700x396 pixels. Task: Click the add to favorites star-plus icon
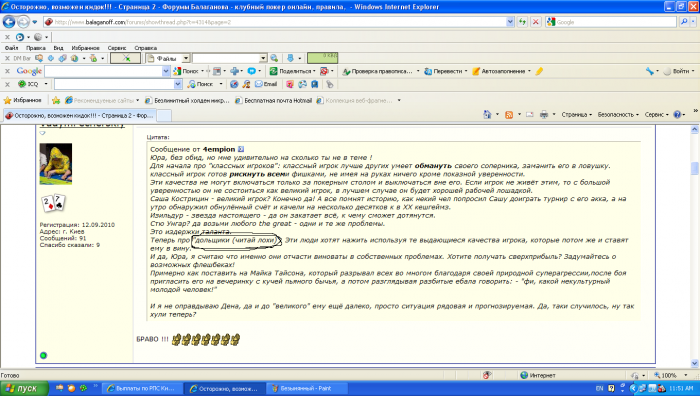pyautogui.click(x=56, y=100)
